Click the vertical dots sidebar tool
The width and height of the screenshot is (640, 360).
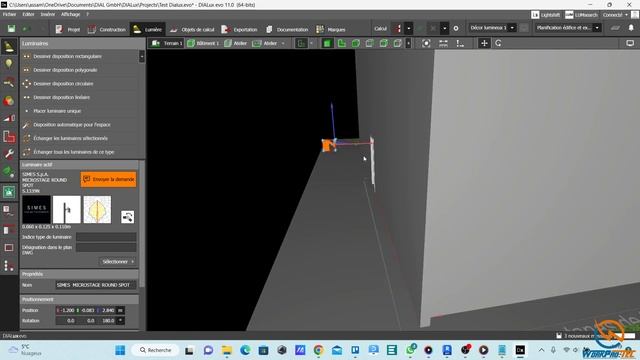(x=9, y=266)
